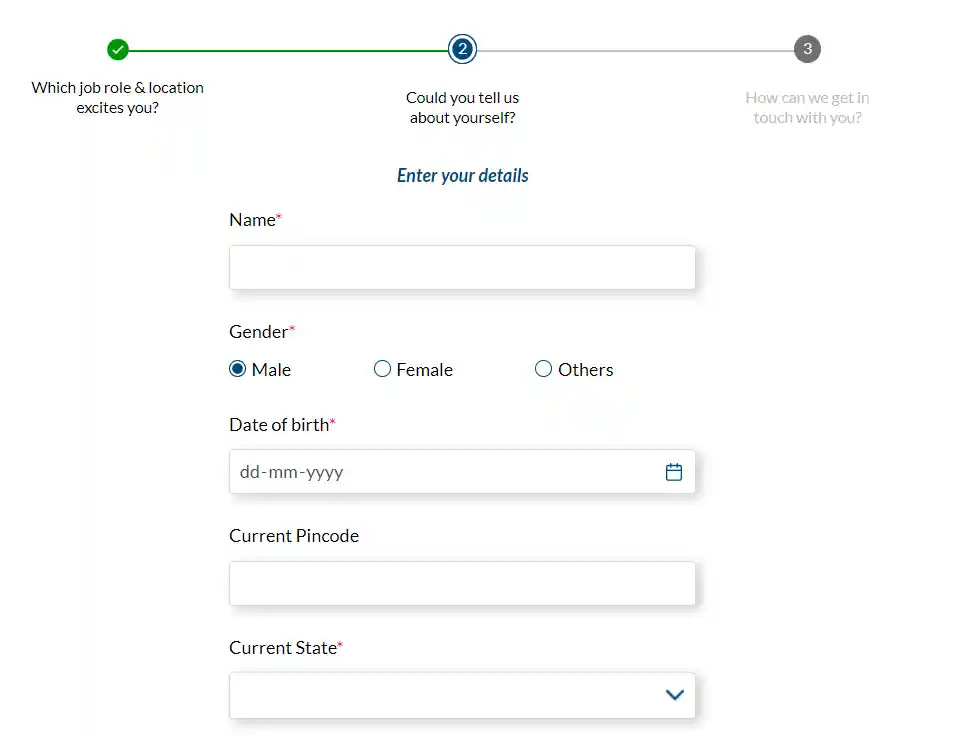964x740 pixels.
Task: Click the Others label text
Action: (x=585, y=369)
